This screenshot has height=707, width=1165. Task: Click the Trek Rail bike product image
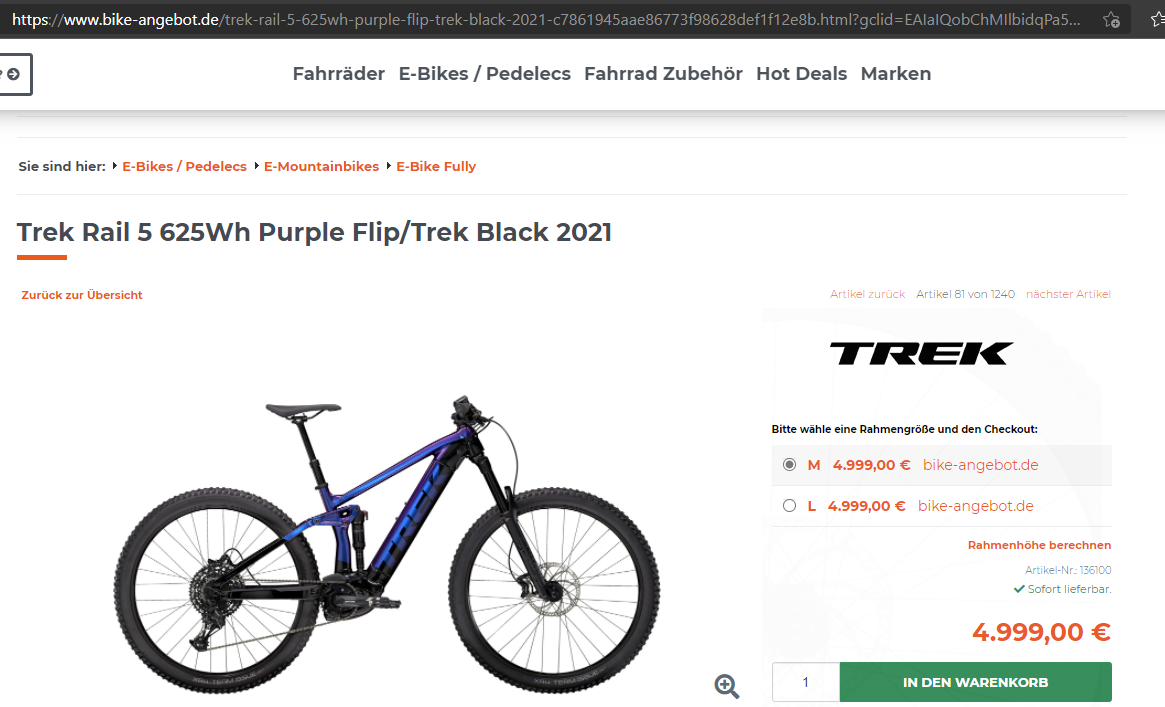pyautogui.click(x=386, y=542)
